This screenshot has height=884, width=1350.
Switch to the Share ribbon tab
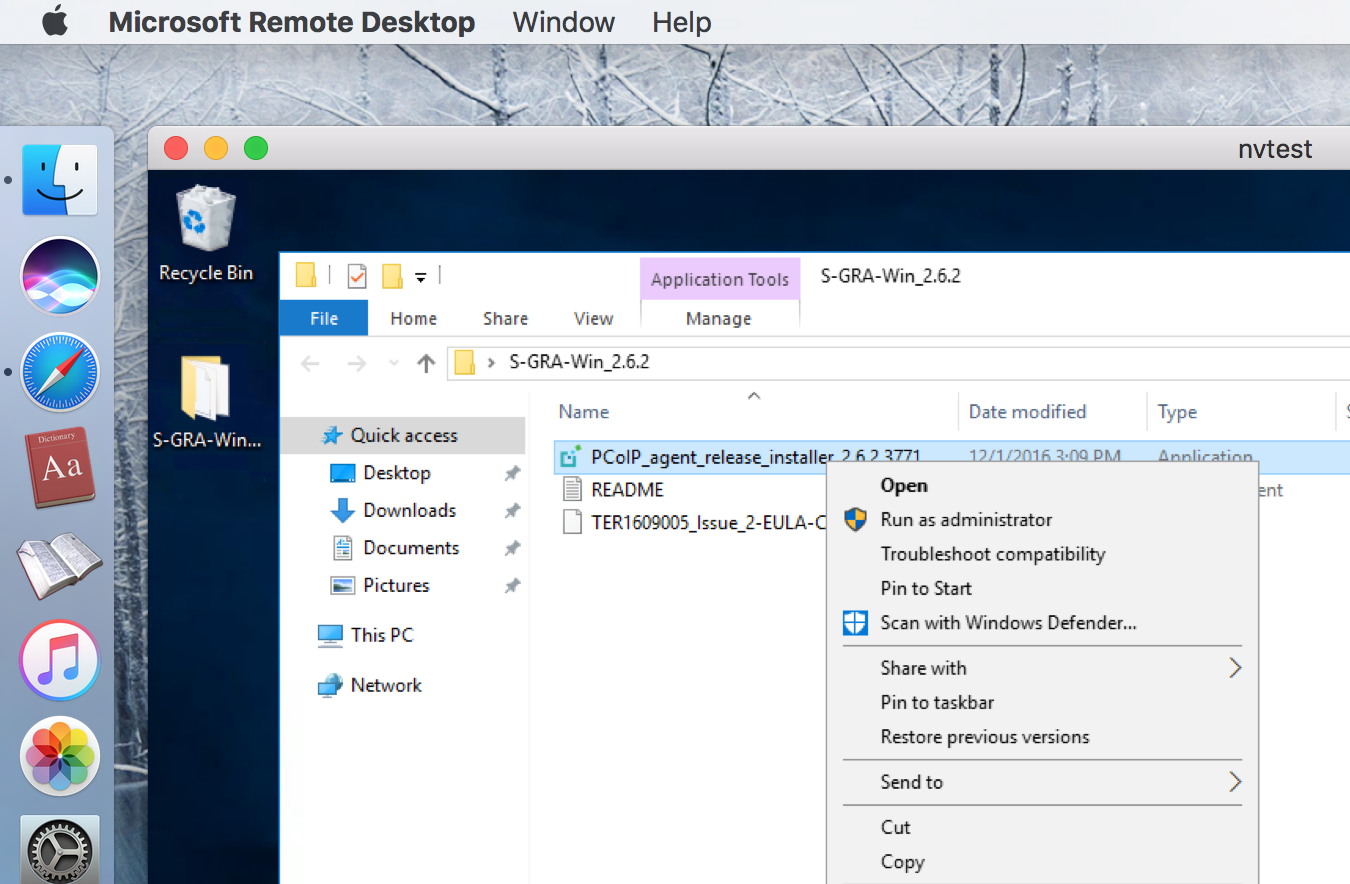click(505, 318)
